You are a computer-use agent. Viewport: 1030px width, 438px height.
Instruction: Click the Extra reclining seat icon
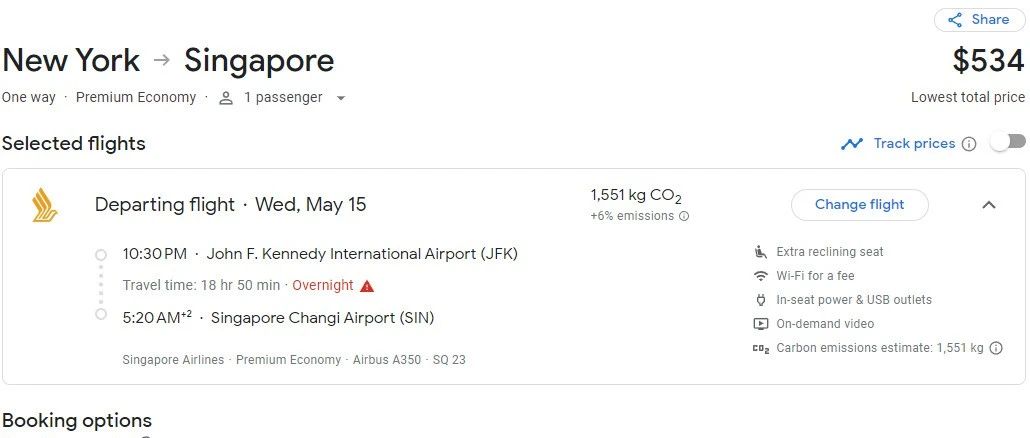[x=761, y=252]
